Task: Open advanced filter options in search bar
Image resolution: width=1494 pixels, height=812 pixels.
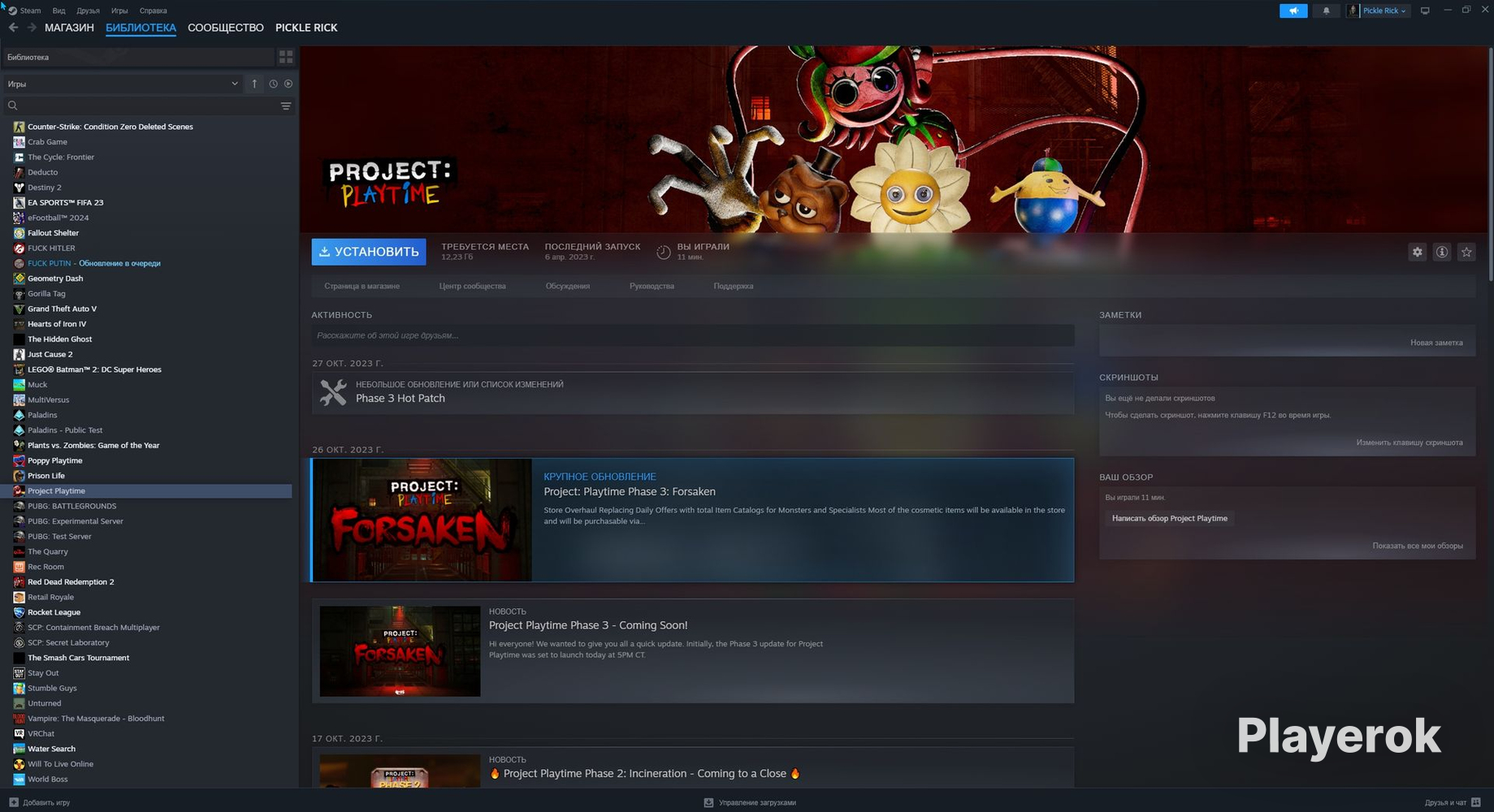Action: tap(286, 106)
